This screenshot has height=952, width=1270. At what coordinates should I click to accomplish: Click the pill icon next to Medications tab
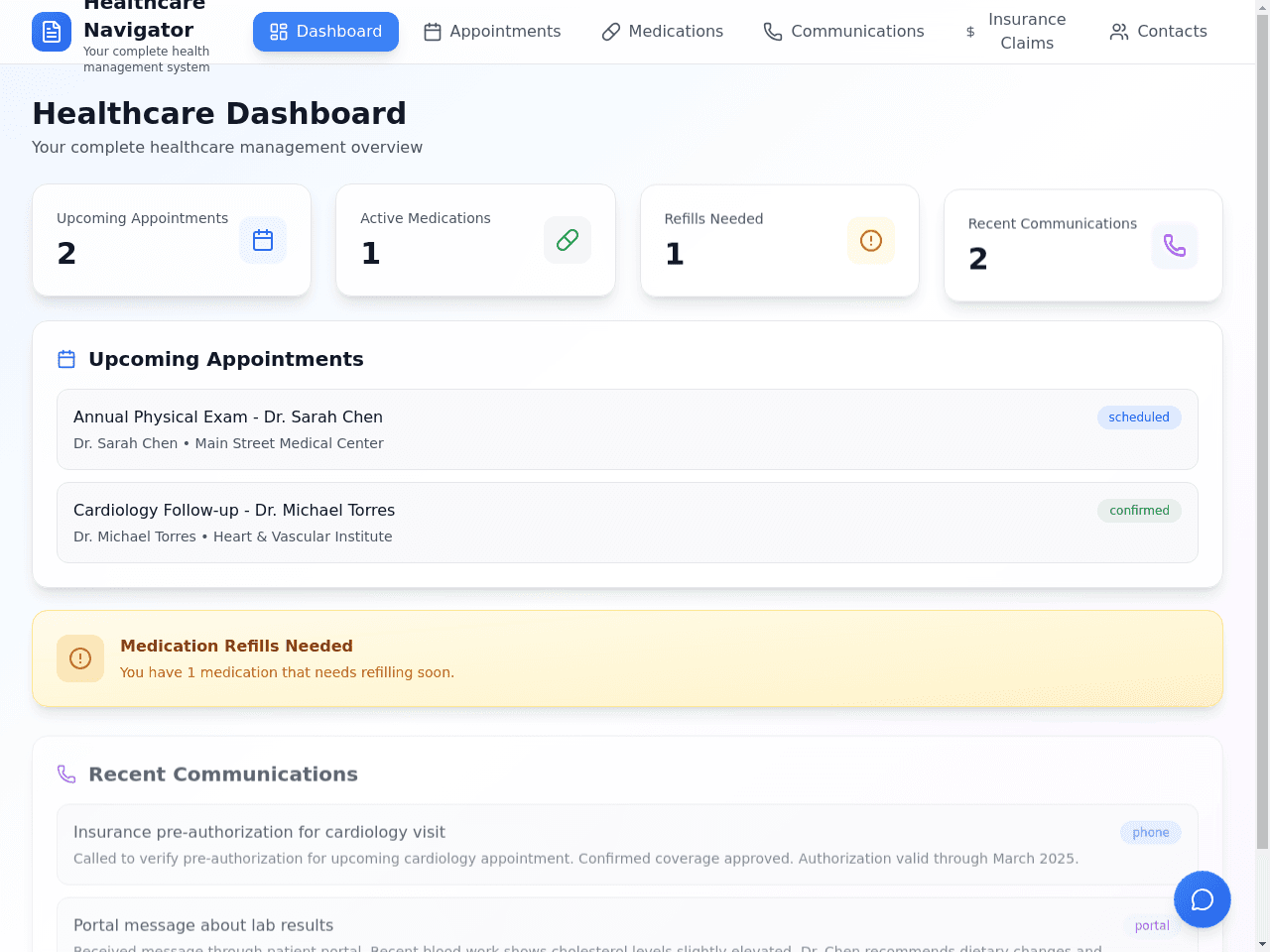611,32
